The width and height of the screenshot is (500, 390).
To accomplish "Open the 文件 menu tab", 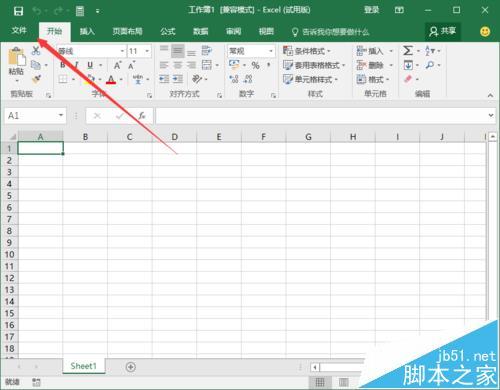I will (19, 31).
